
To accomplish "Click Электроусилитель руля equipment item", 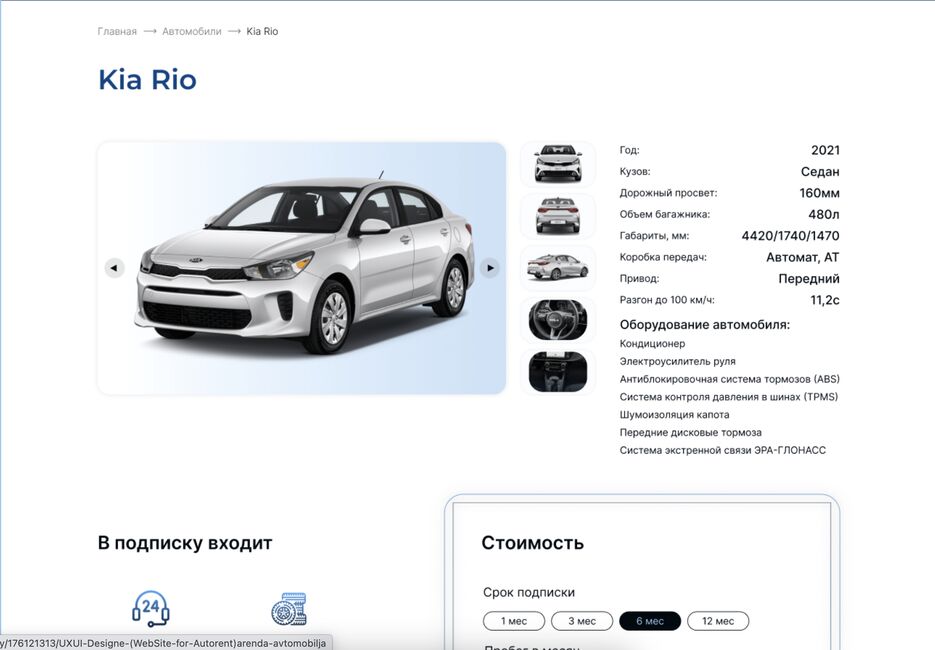I will tap(677, 361).
